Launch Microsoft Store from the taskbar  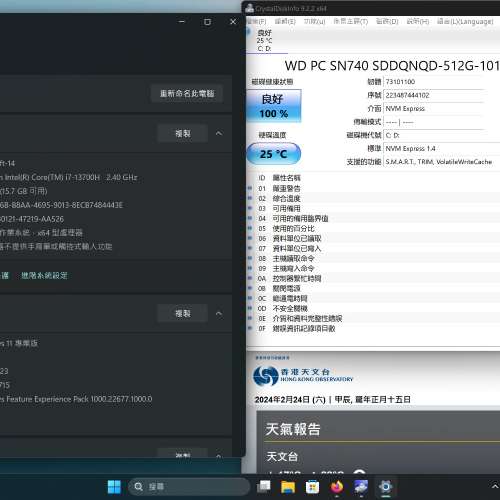312,487
